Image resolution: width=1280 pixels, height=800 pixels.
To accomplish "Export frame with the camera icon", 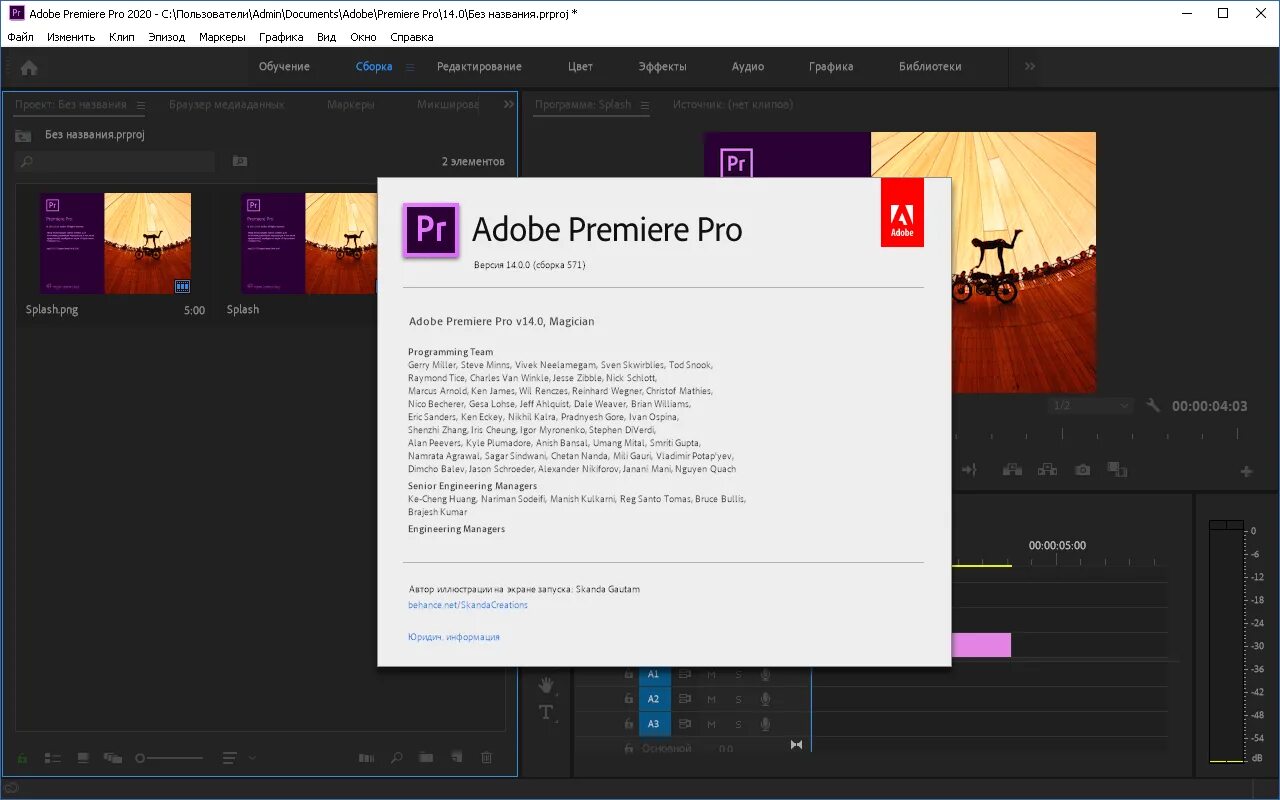I will point(1082,470).
